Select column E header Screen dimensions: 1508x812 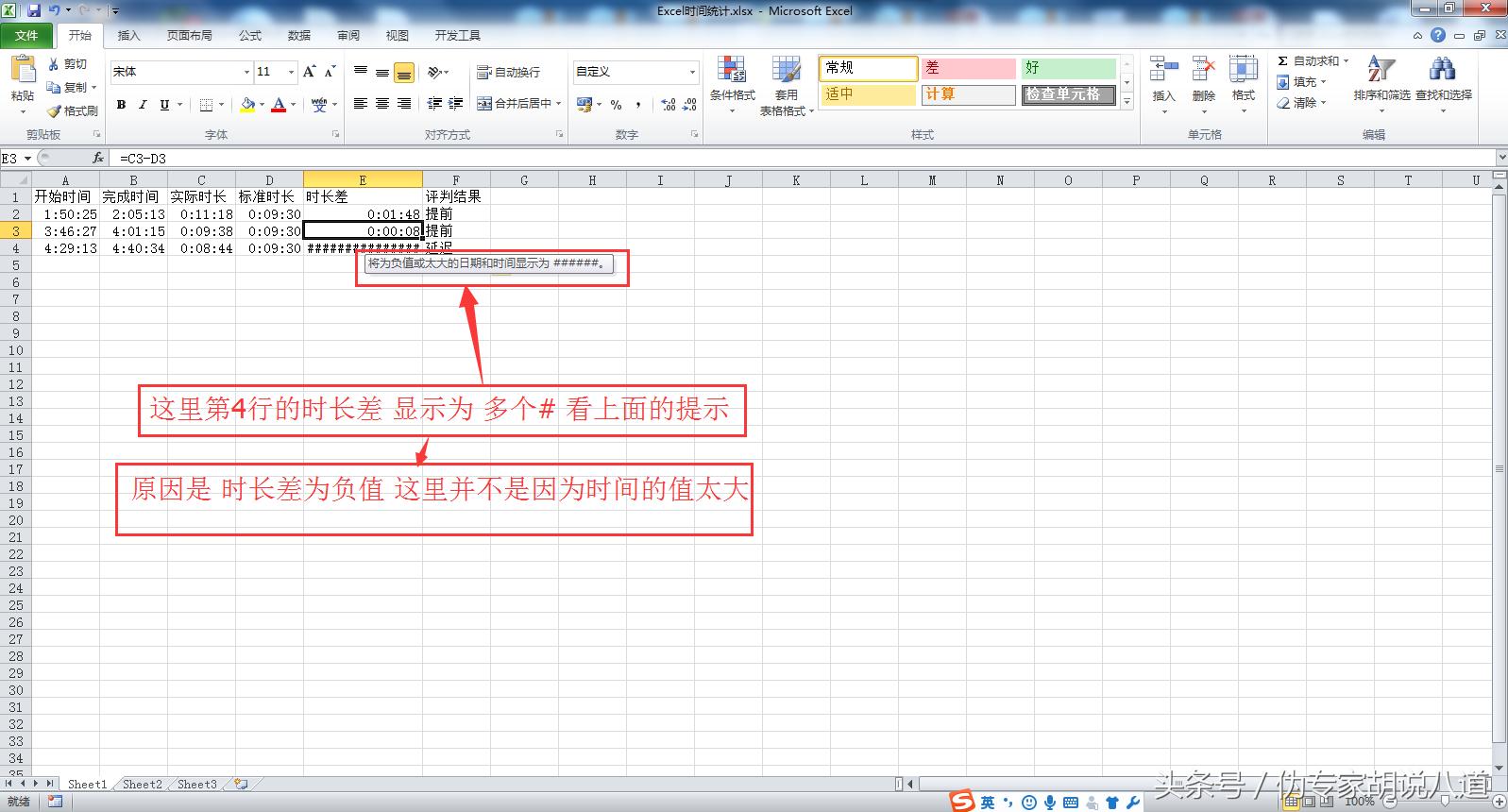point(363,179)
